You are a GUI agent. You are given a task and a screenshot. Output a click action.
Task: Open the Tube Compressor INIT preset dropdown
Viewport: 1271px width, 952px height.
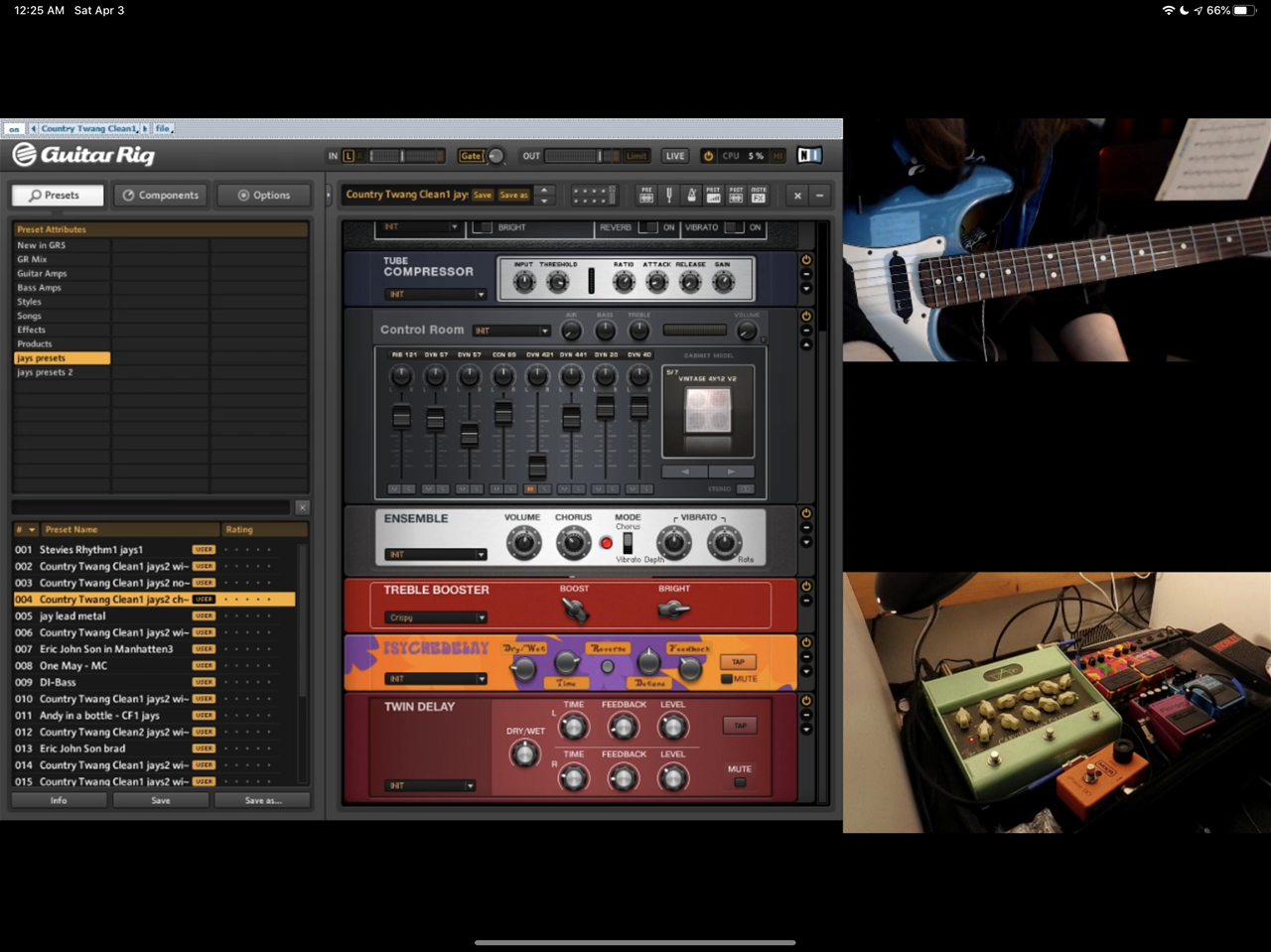pos(436,295)
